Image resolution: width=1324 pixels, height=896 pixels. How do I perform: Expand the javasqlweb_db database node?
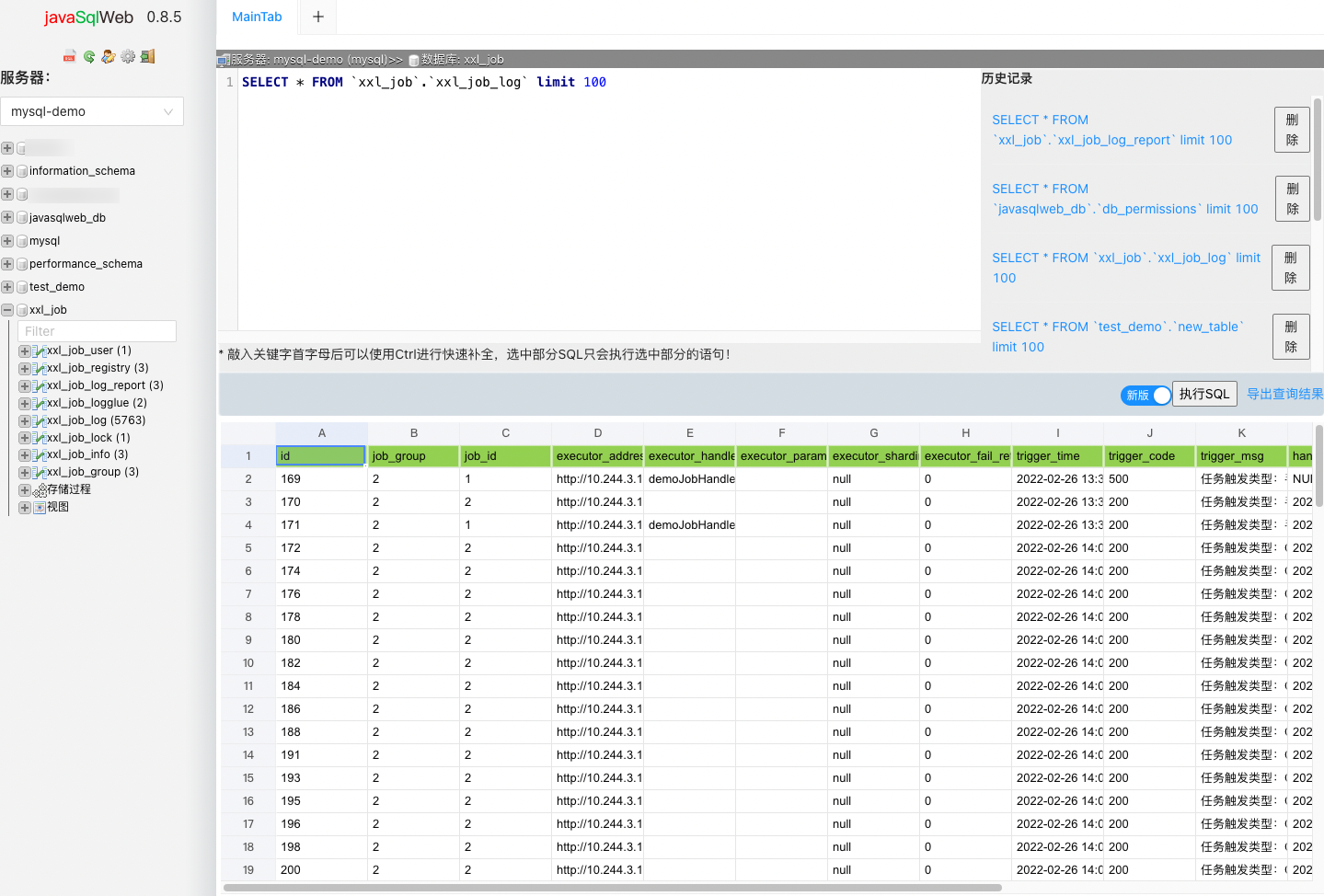coord(7,218)
